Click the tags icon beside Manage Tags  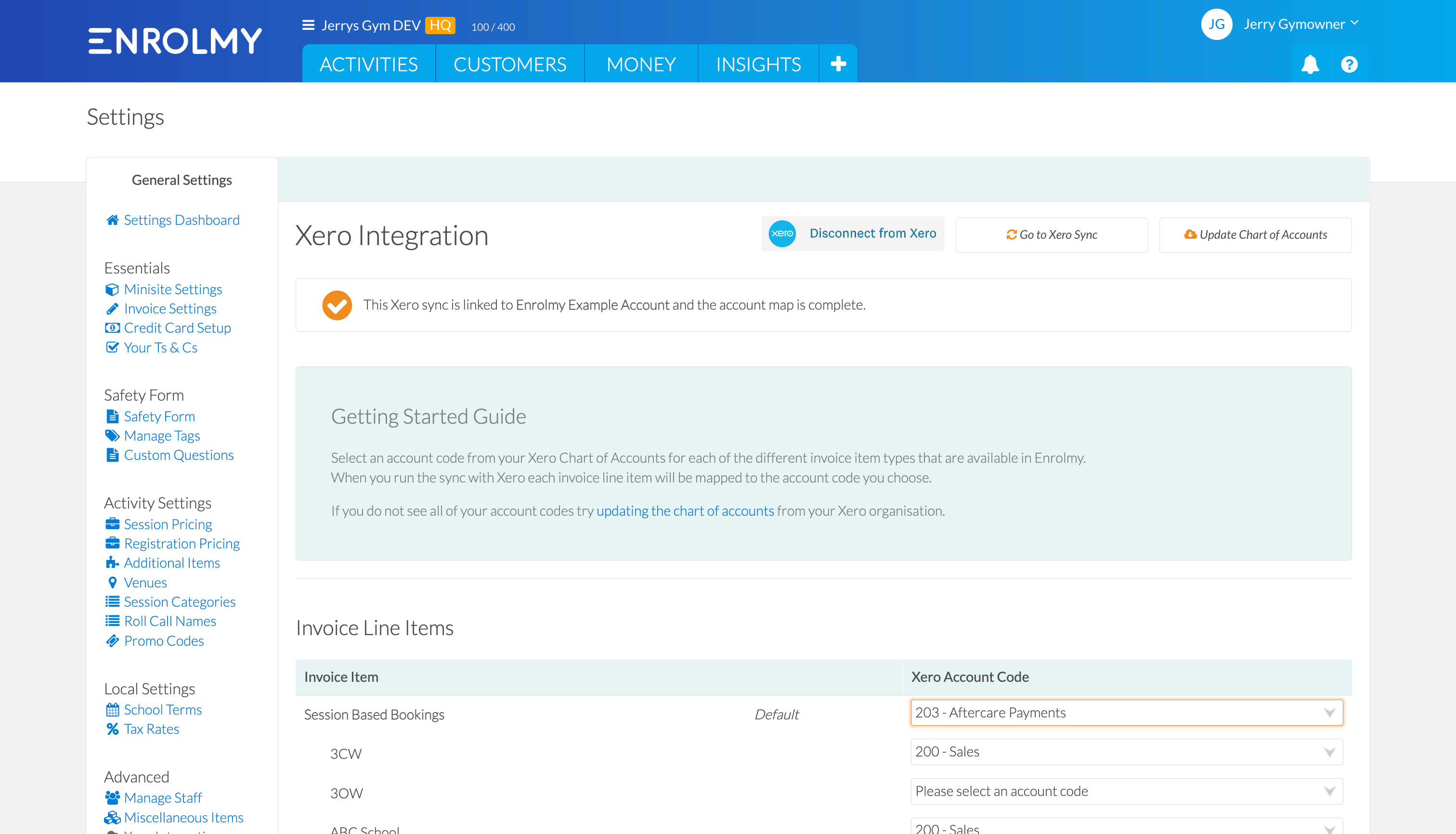pyautogui.click(x=112, y=435)
